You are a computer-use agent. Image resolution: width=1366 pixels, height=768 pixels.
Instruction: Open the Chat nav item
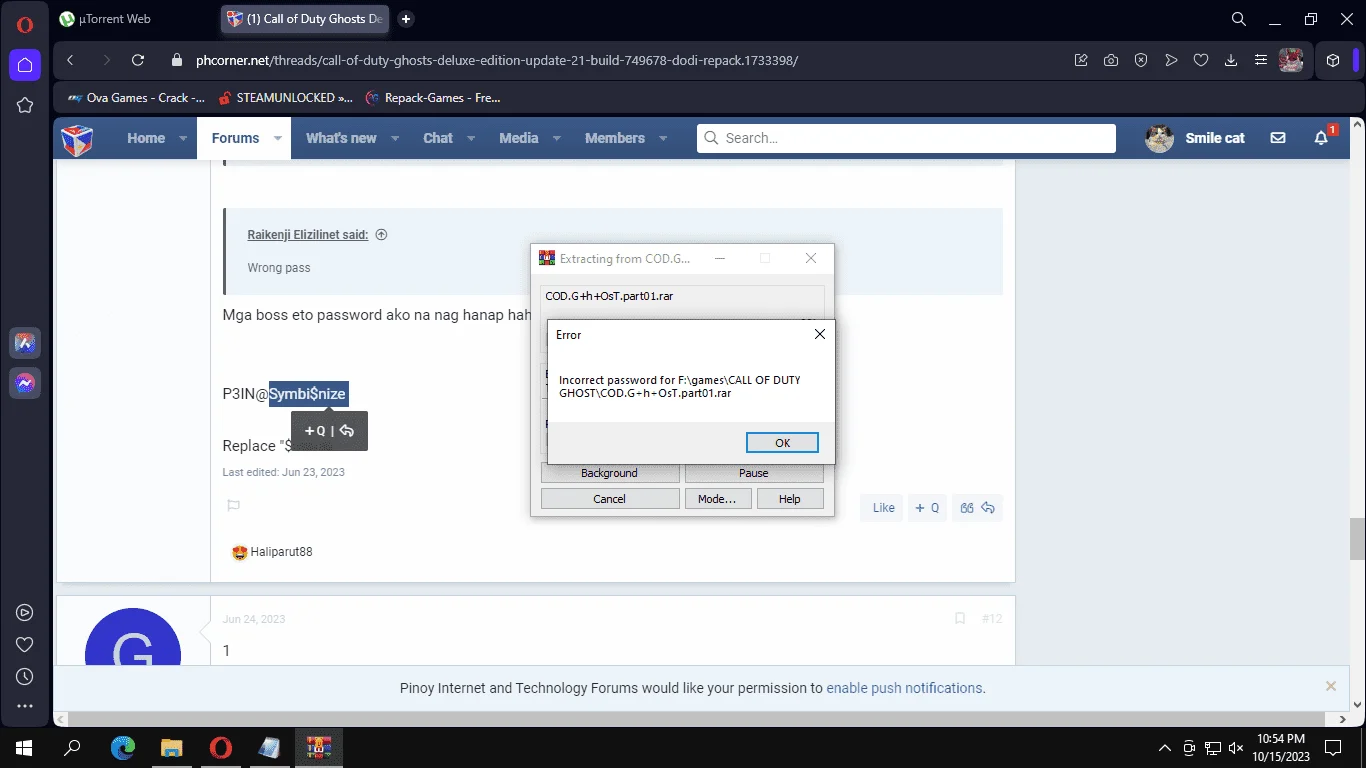pyautogui.click(x=438, y=138)
